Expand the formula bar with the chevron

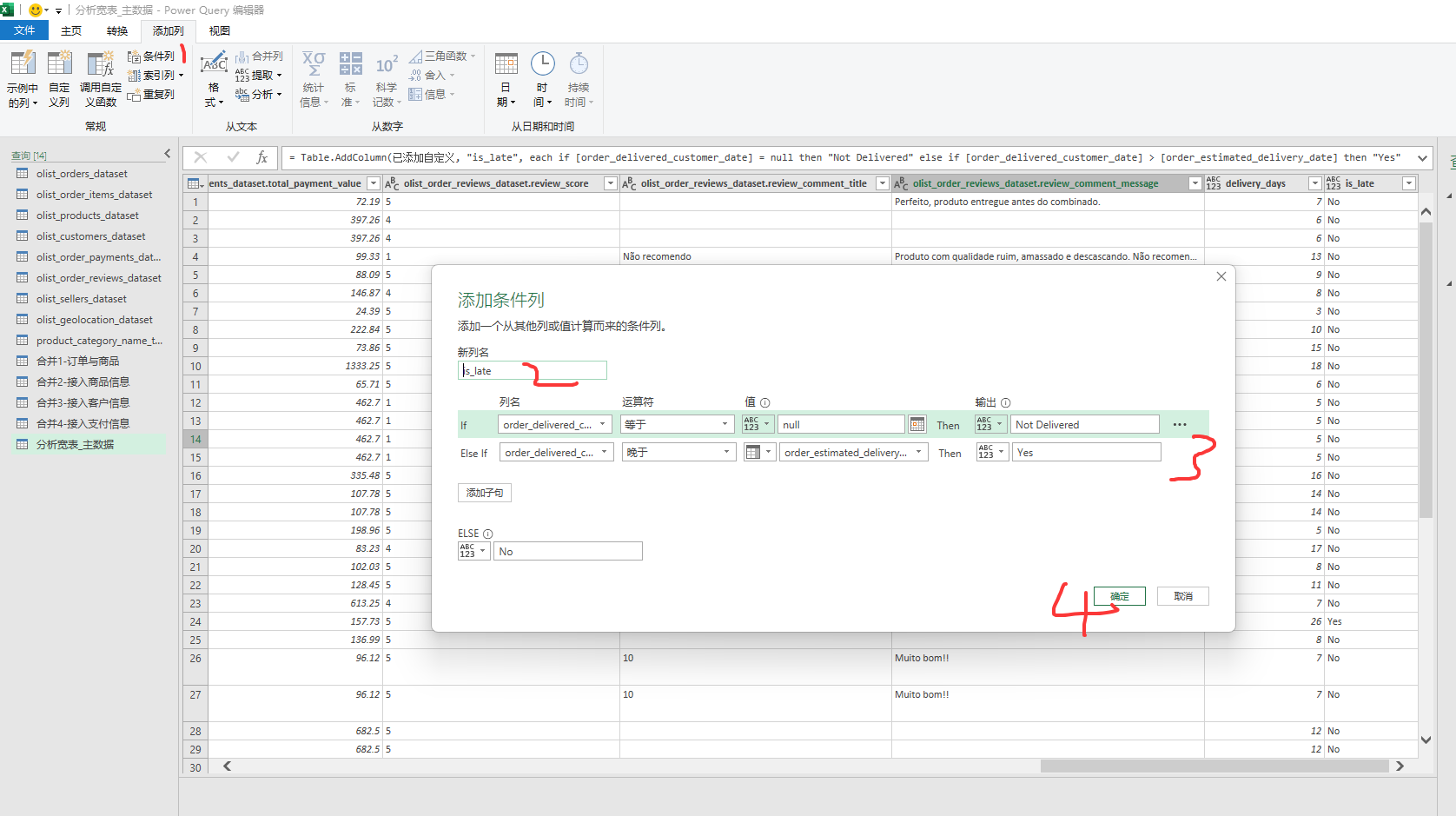coord(1423,158)
